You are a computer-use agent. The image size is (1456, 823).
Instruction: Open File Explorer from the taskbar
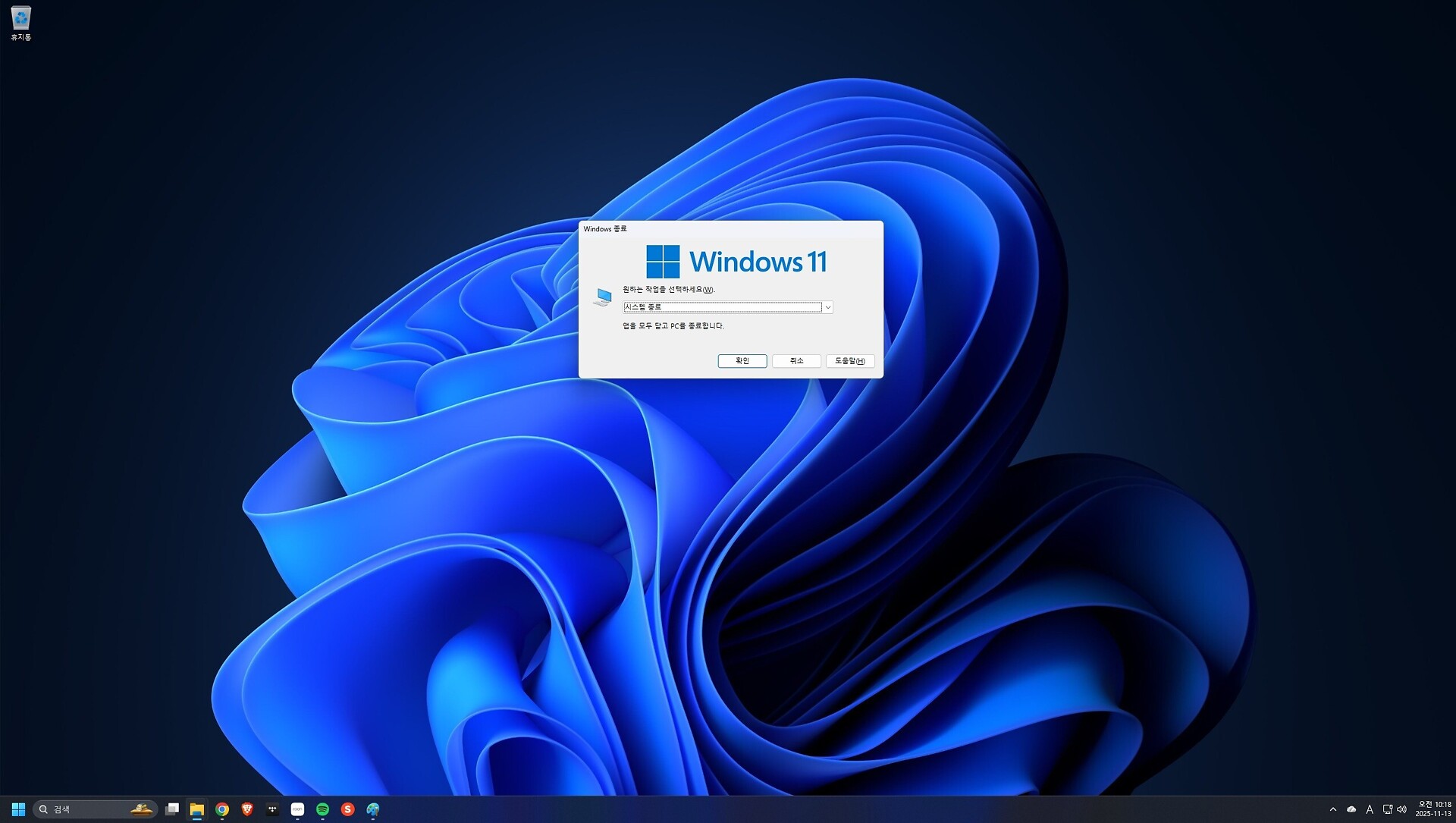coord(197,809)
